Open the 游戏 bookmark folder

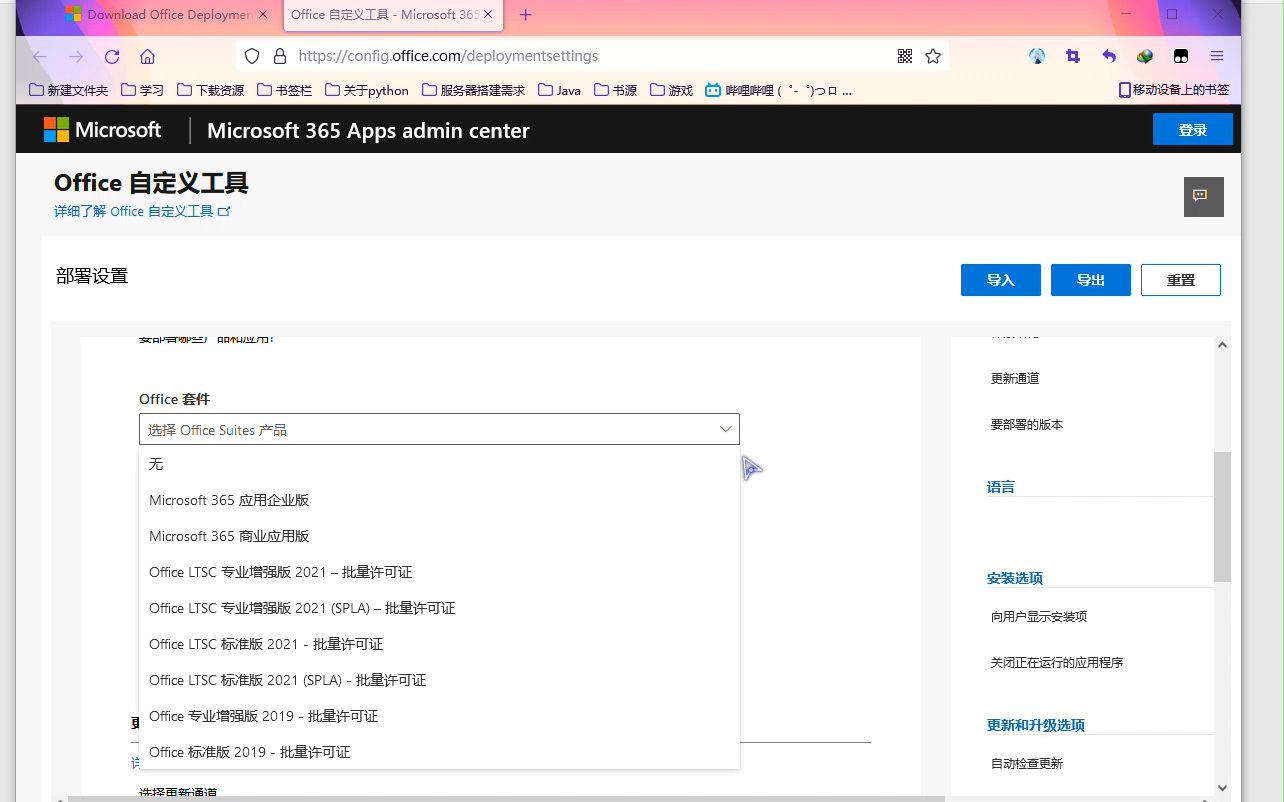pyautogui.click(x=671, y=90)
